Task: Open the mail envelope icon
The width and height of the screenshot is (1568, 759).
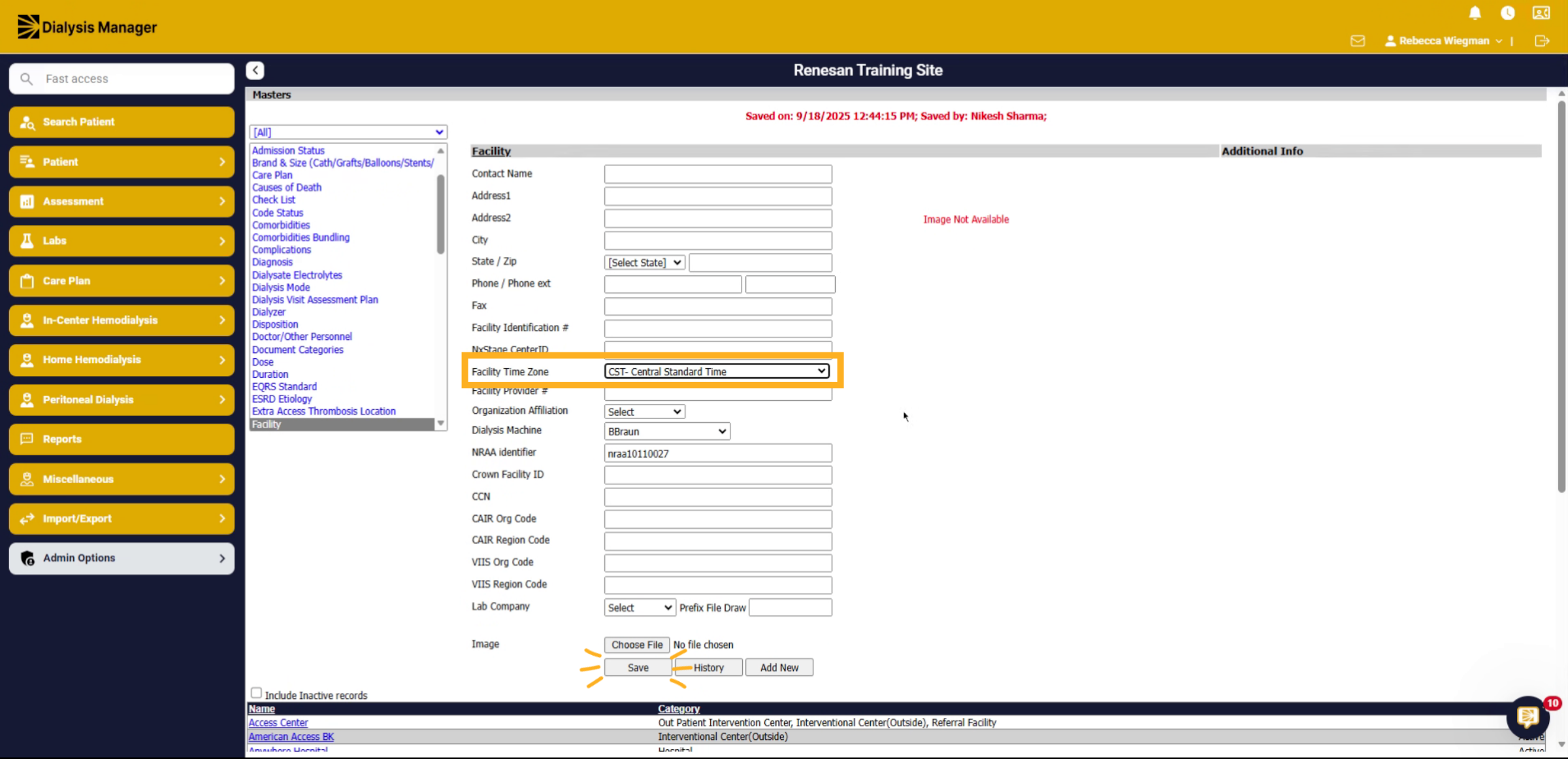Action: point(1358,41)
